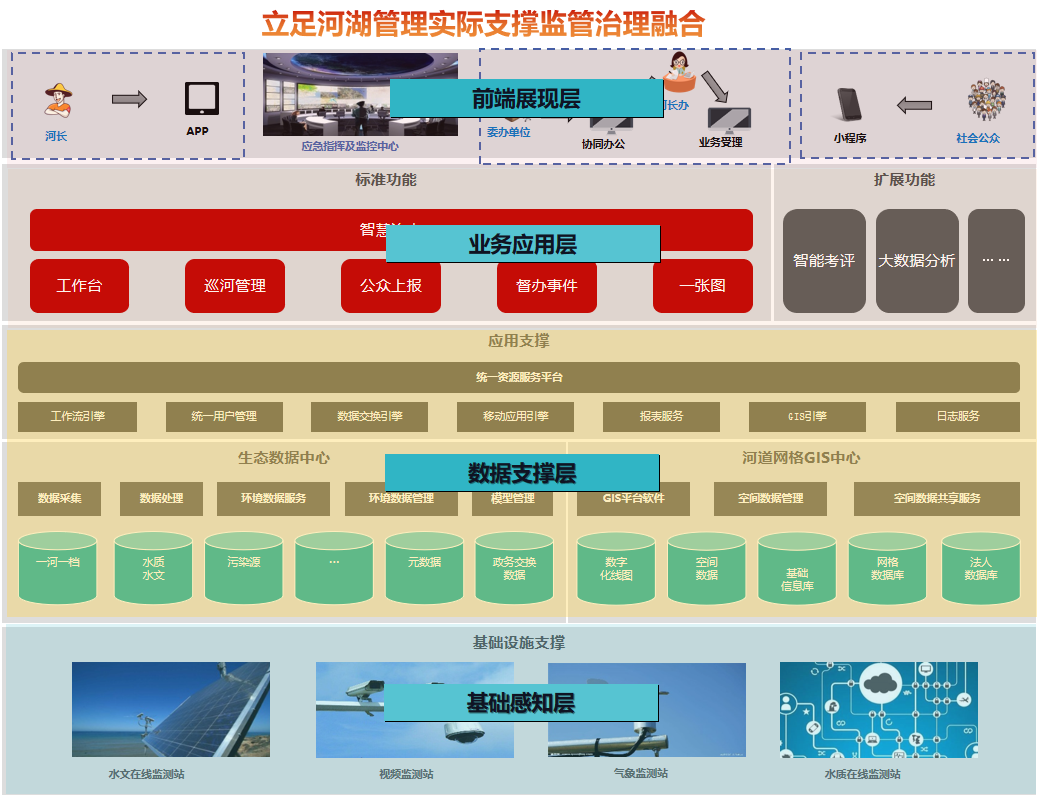The height and width of the screenshot is (801, 1037).
Task: Open the 工作台 module button
Action: [x=79, y=286]
